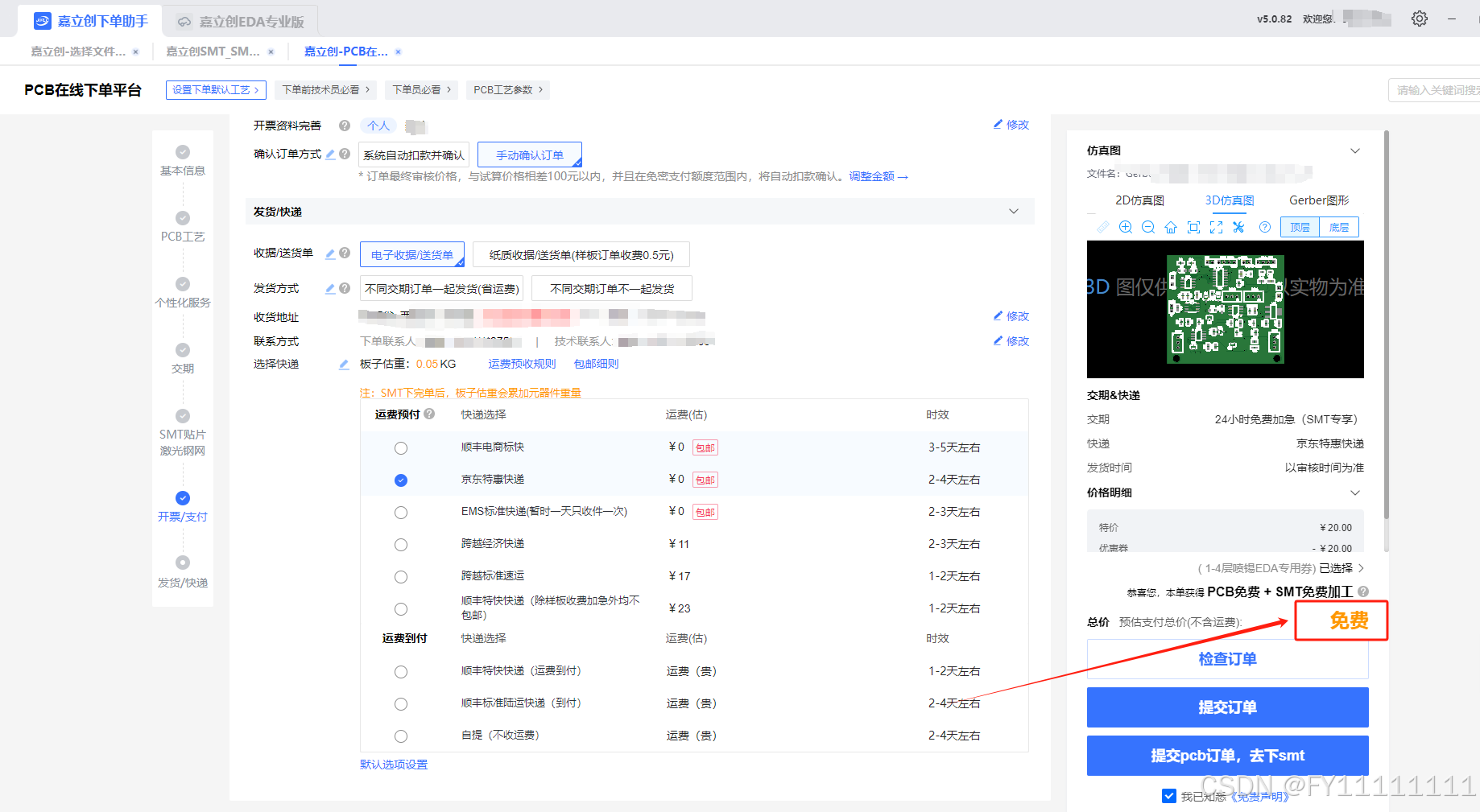Open PCB工艺参数 dropdown
Viewport: 1480px width, 812px height.
pyautogui.click(x=508, y=90)
